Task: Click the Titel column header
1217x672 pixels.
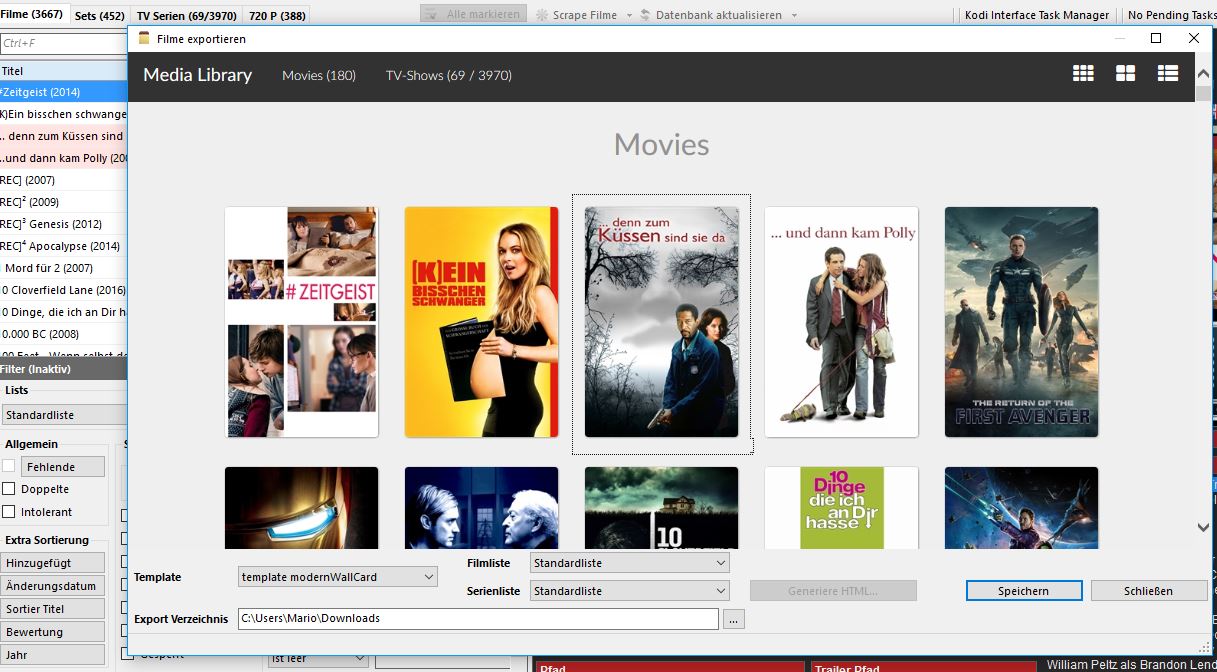Action: tap(64, 71)
